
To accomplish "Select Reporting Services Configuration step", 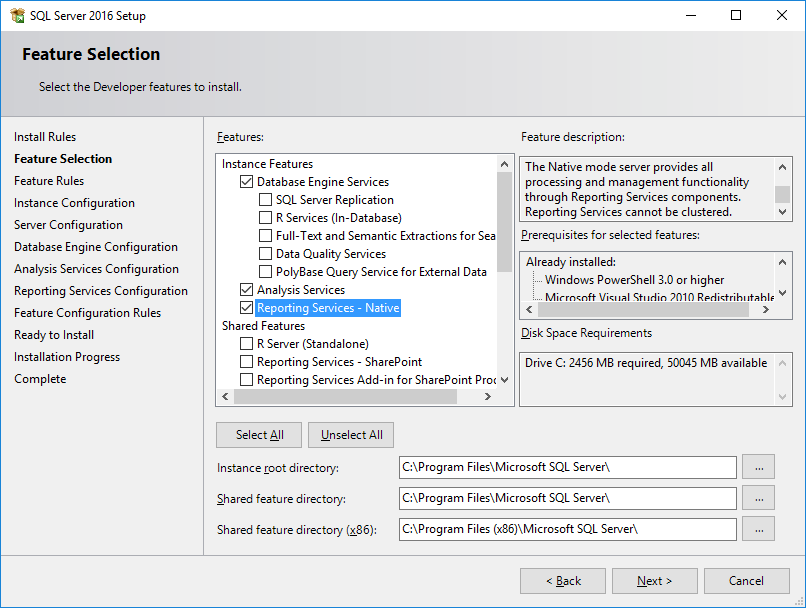I will [x=101, y=291].
